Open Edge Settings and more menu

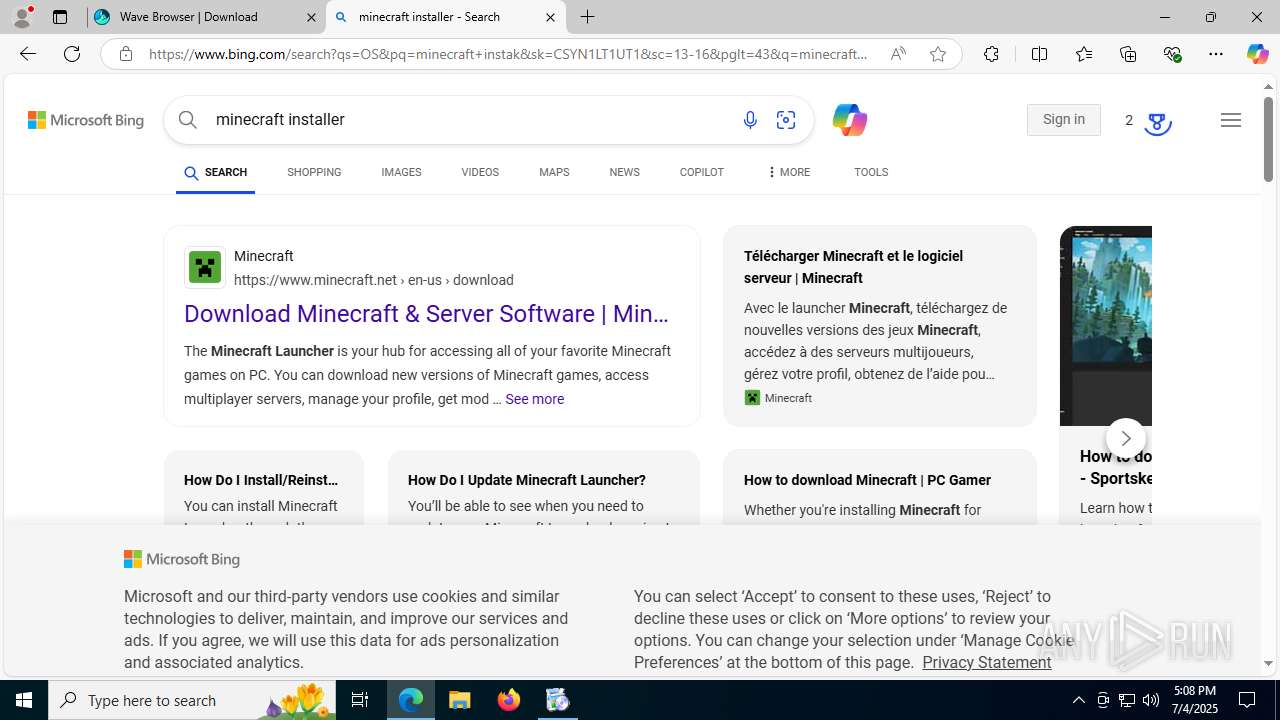click(x=1216, y=54)
